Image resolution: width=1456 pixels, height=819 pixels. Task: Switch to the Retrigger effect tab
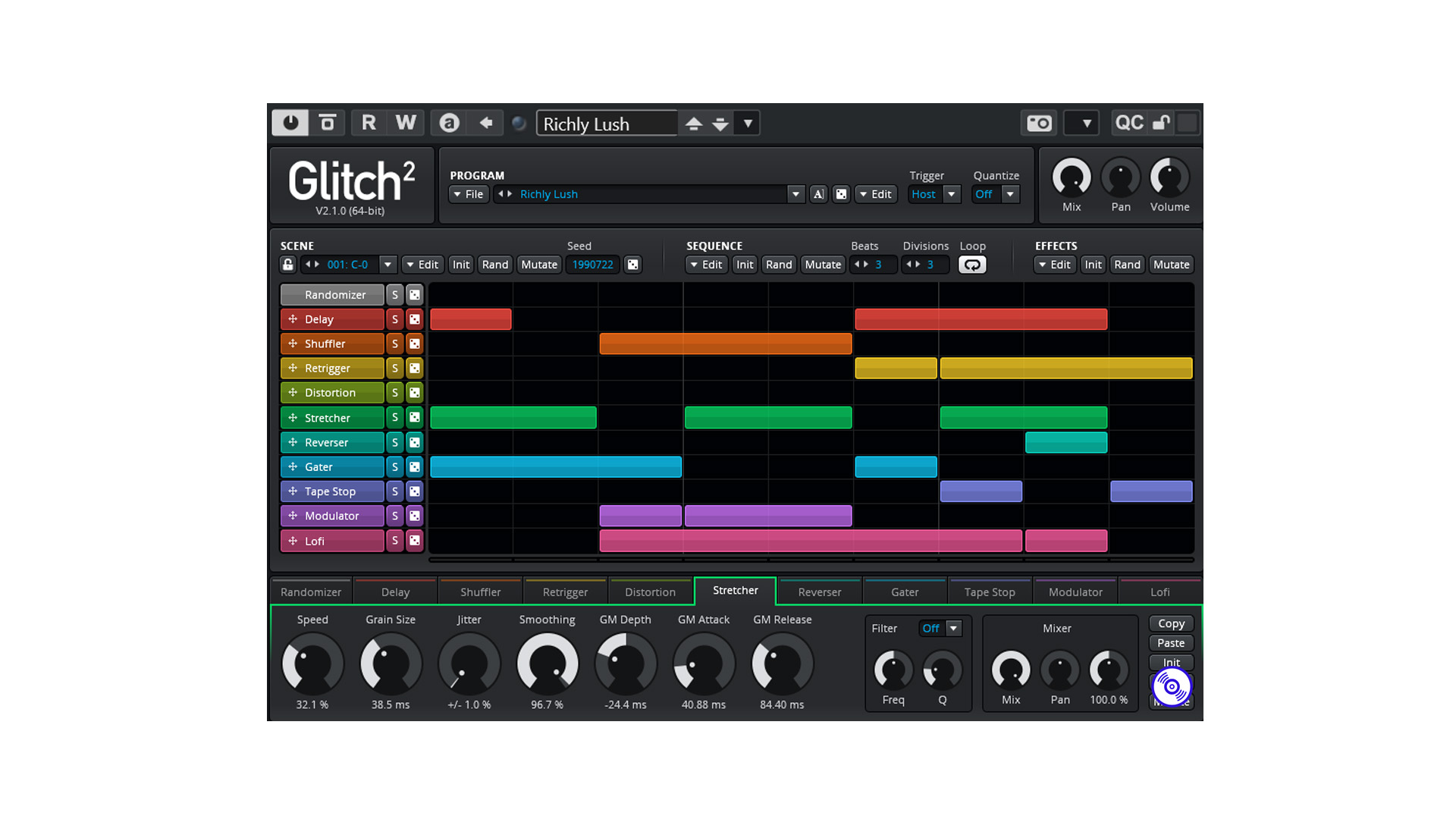[x=565, y=592]
